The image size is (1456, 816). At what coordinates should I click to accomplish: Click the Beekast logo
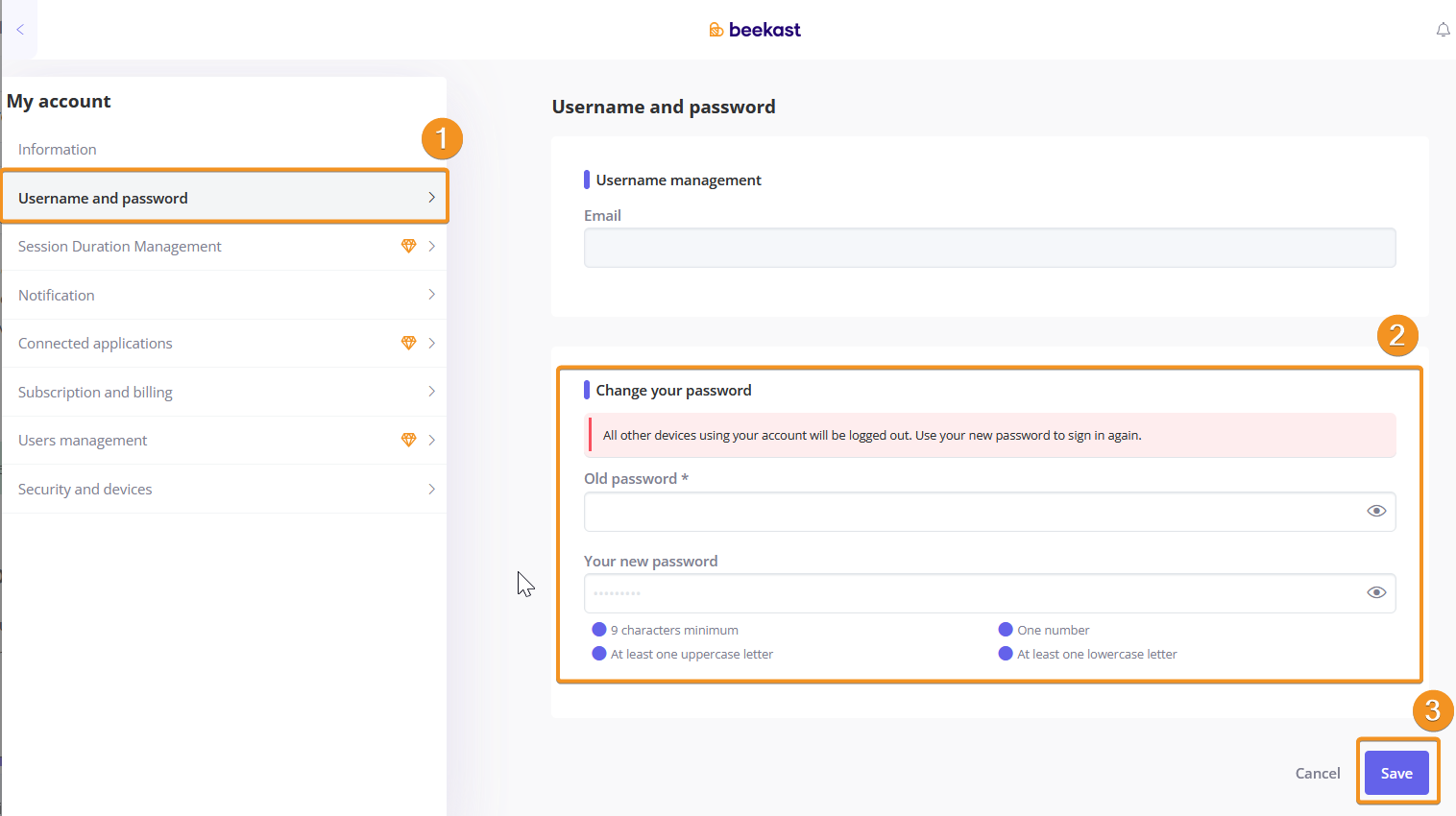click(x=755, y=30)
